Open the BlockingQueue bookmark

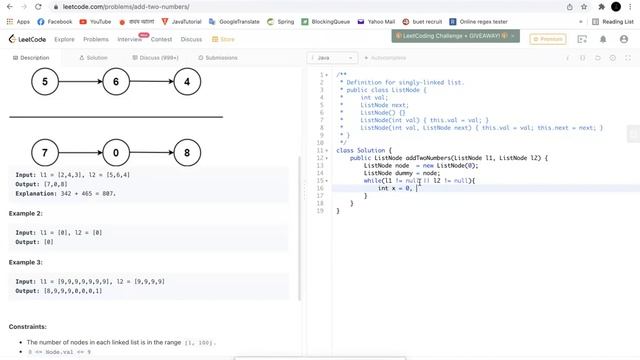click(326, 22)
